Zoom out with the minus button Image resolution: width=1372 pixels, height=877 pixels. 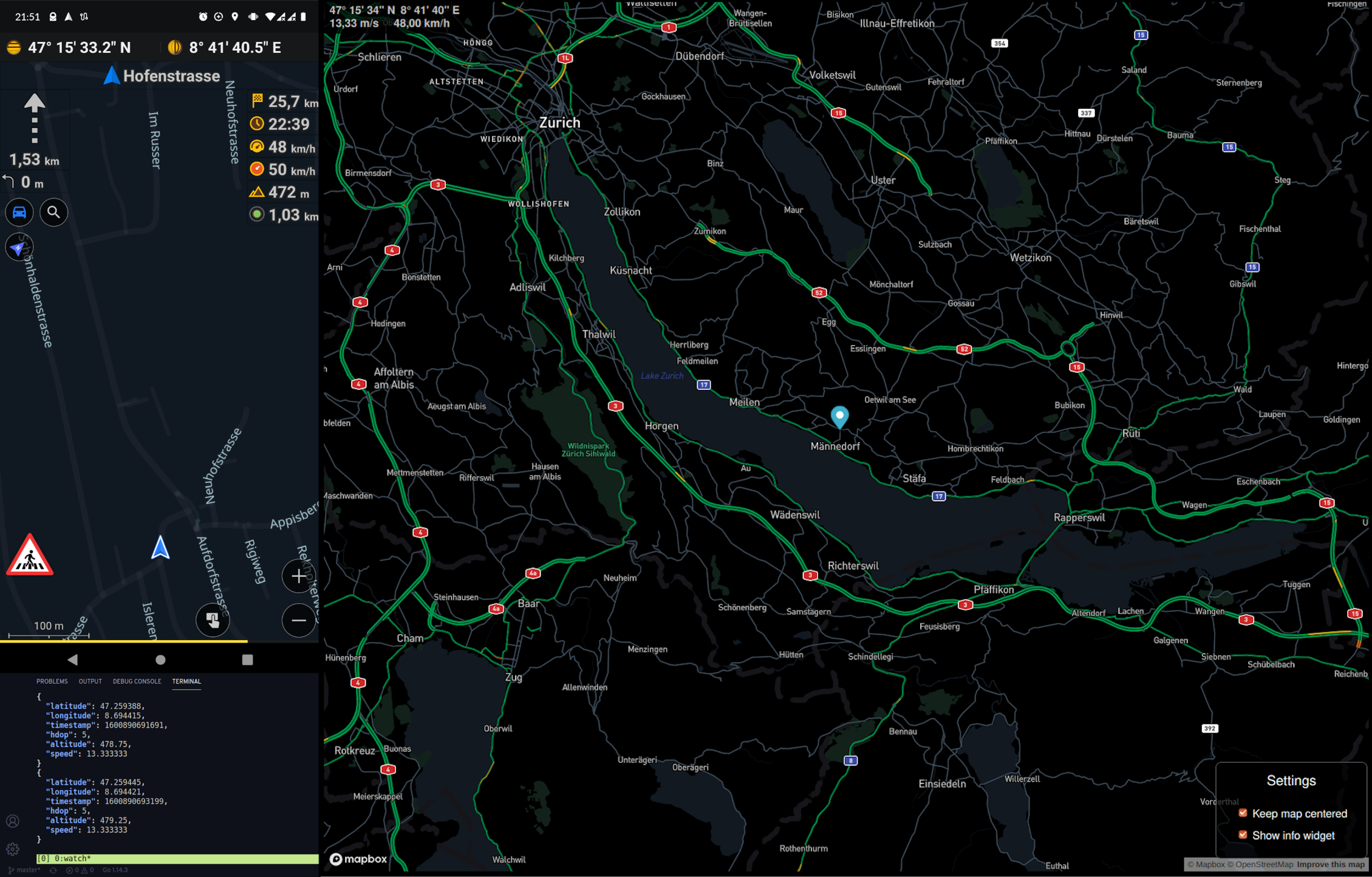coord(298,620)
